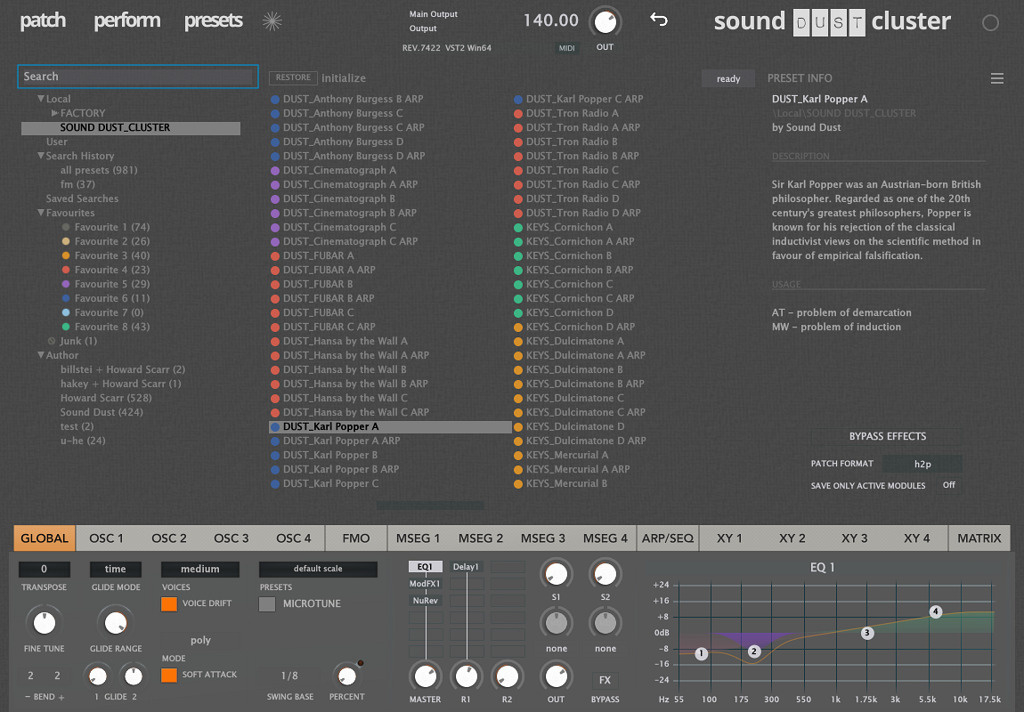This screenshot has width=1024, height=712.
Task: Click the starburst icon next to presets
Action: (271, 21)
